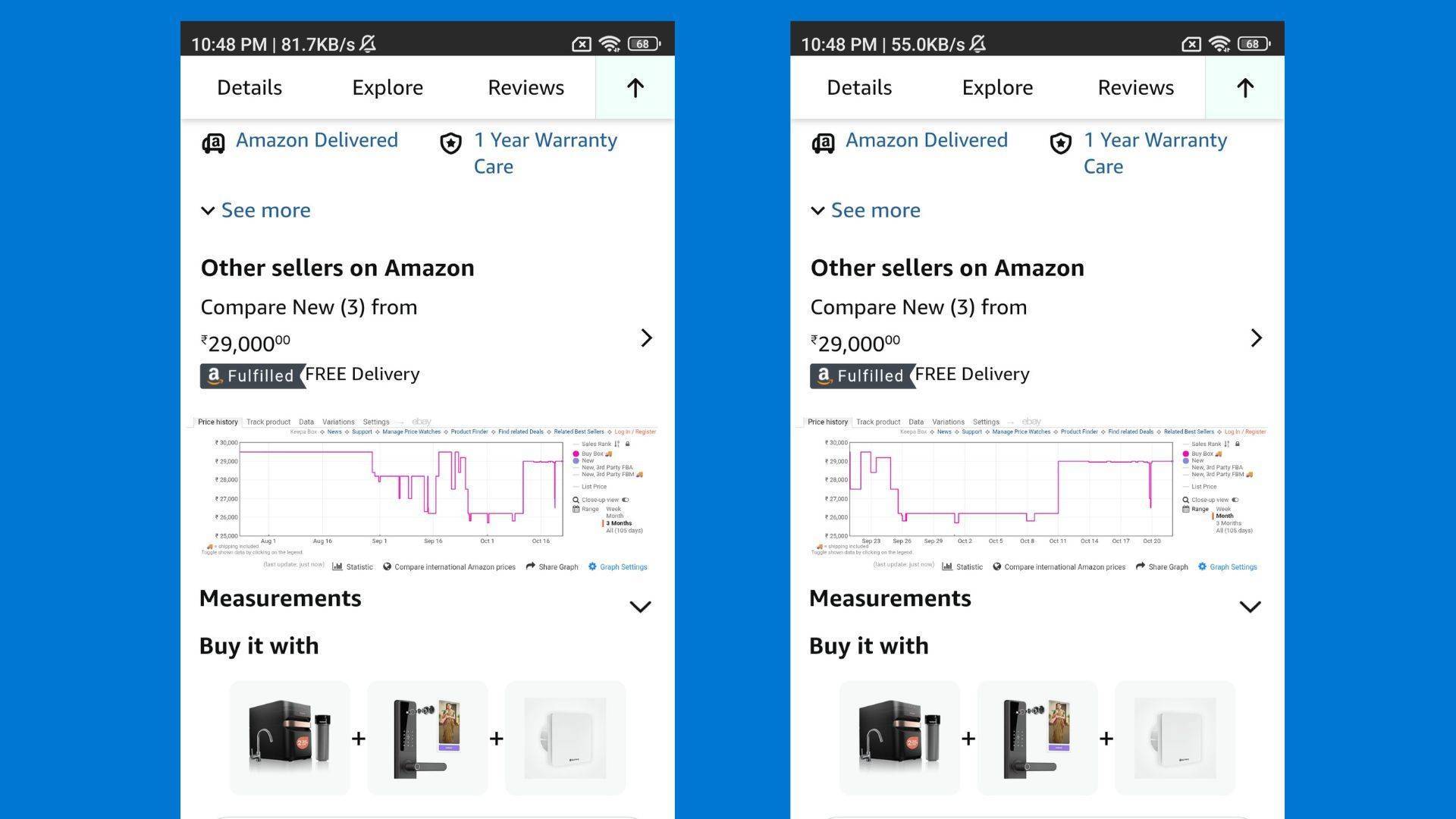Viewport: 1456px width, 819px height.
Task: Click the Statistic bar-chart icon in left chart
Action: 337,566
